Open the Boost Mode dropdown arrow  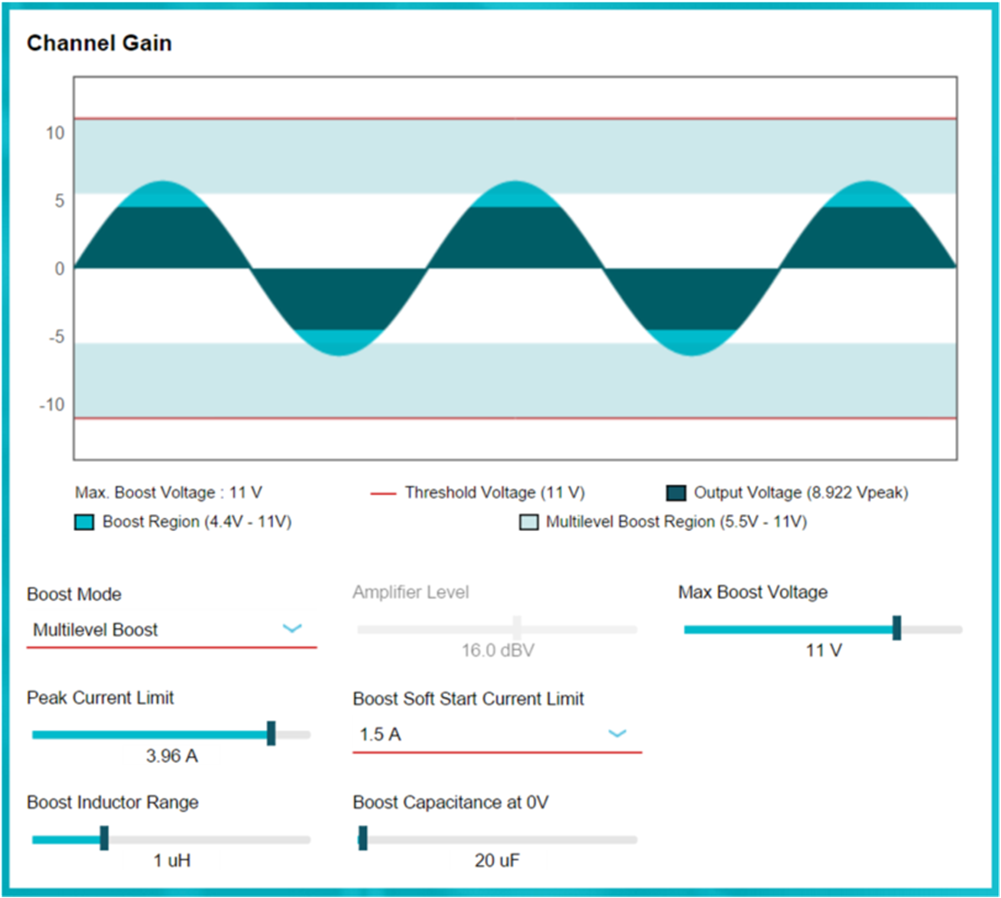(x=292, y=629)
